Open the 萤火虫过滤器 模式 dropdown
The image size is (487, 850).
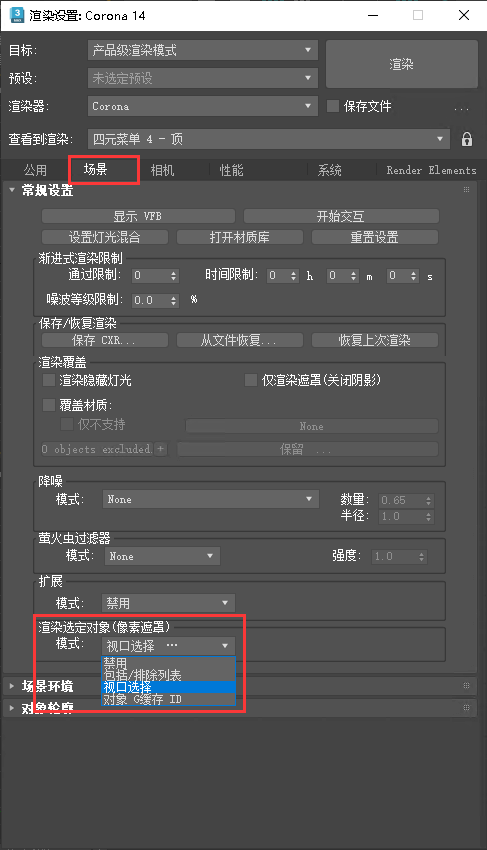(x=162, y=556)
